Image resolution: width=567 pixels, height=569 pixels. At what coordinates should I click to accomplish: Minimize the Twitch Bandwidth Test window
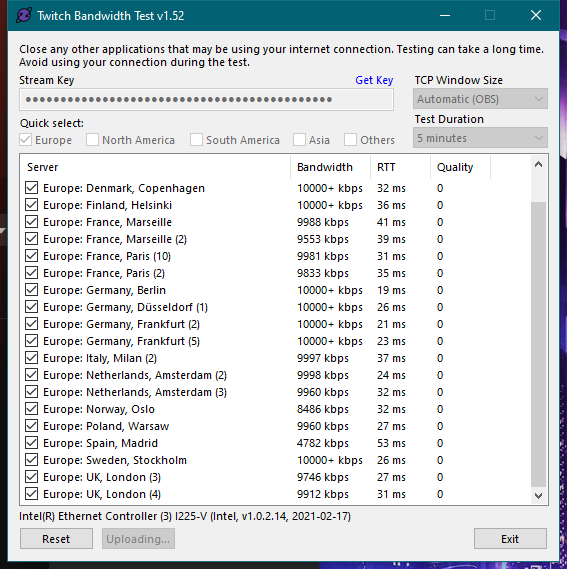click(445, 16)
